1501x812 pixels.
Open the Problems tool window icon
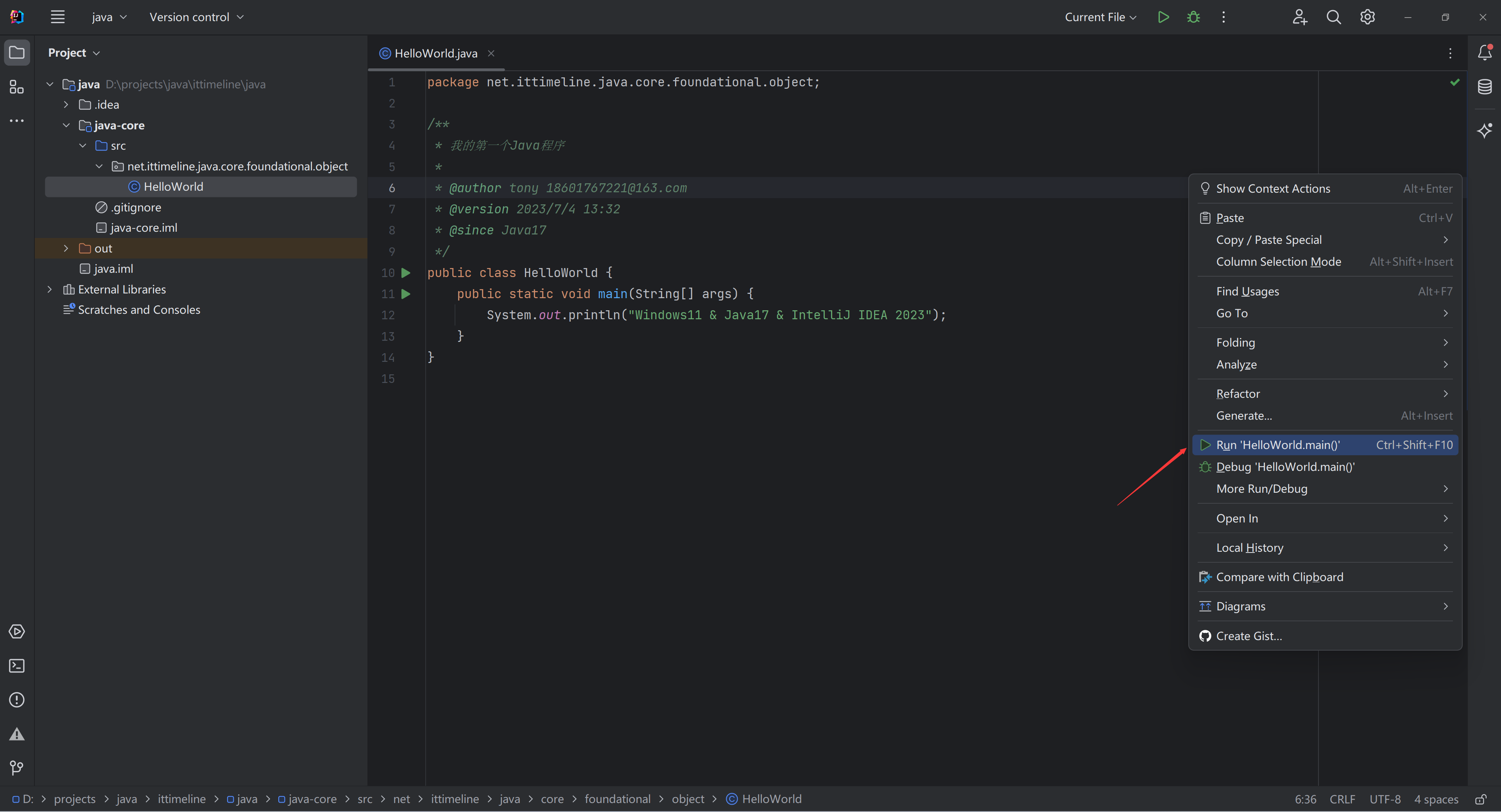[x=17, y=699]
